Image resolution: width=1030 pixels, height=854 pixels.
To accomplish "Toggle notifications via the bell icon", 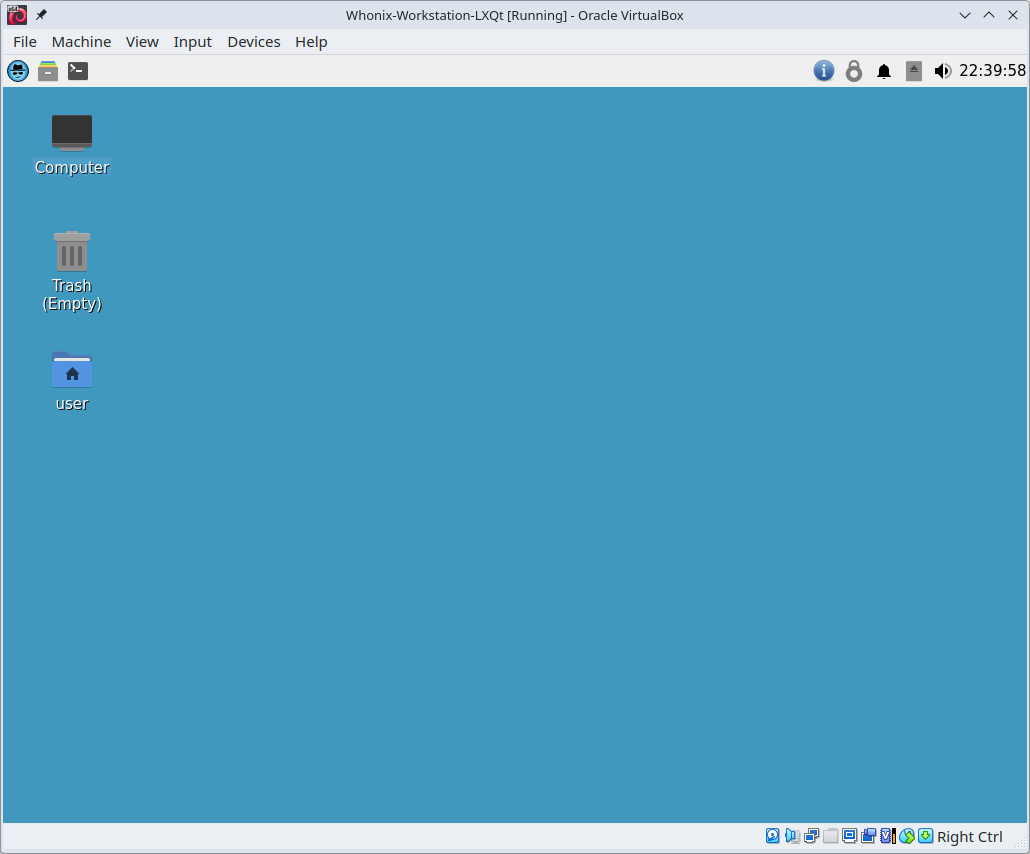I will [884, 71].
